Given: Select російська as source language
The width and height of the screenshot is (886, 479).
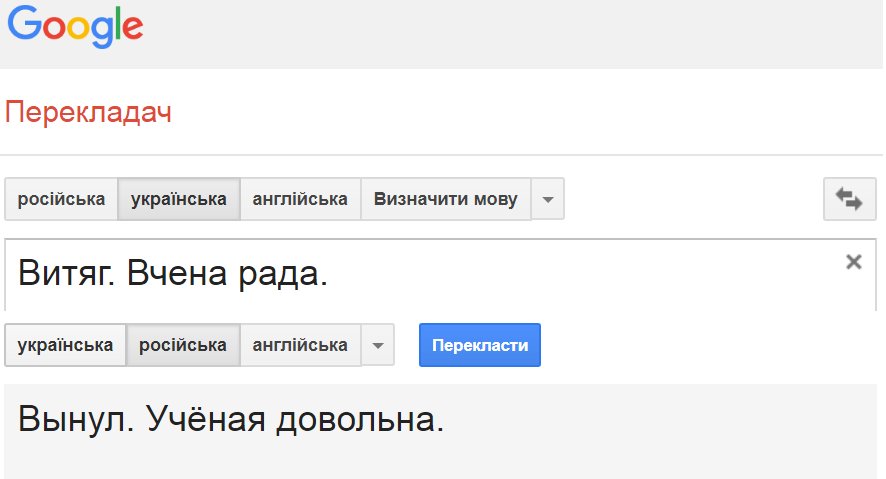Looking at the screenshot, I should tap(61, 199).
